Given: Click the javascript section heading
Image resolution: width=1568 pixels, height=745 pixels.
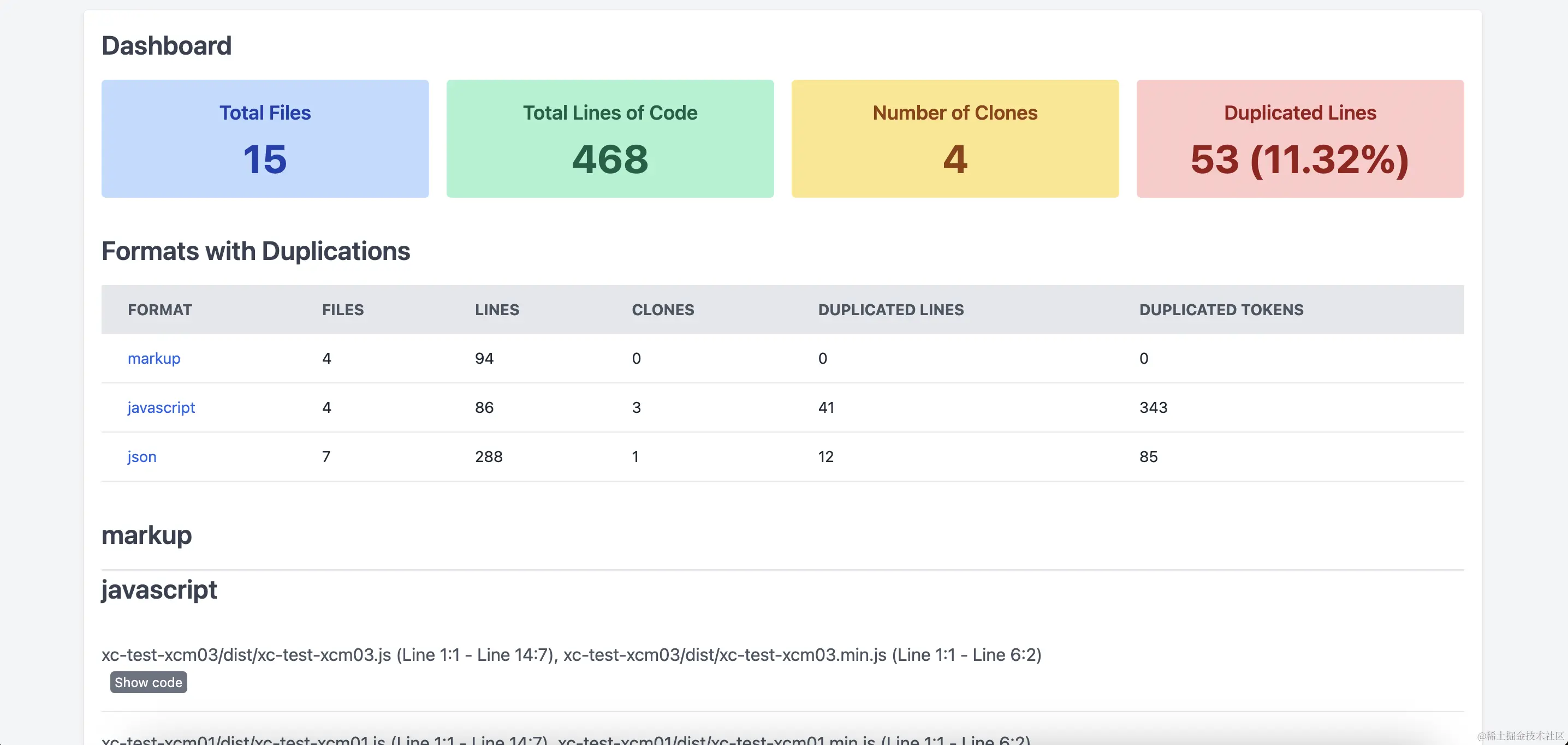Looking at the screenshot, I should (x=159, y=590).
